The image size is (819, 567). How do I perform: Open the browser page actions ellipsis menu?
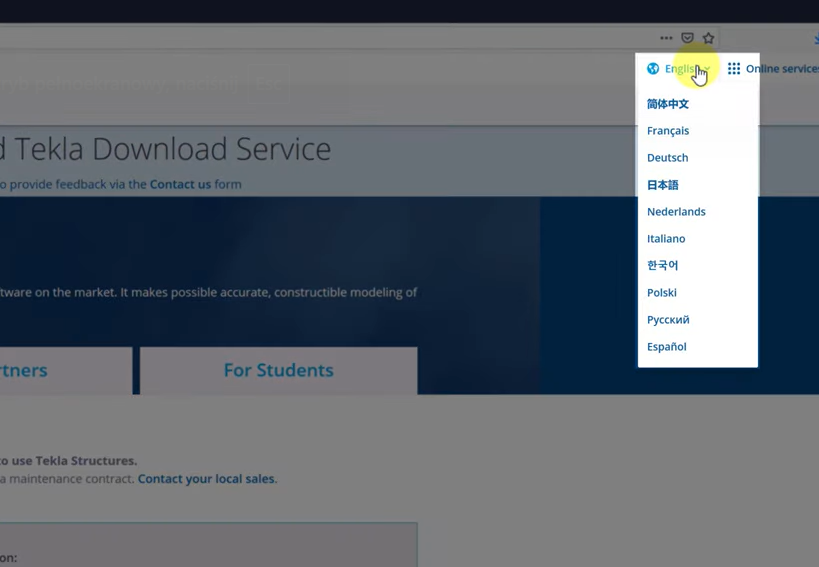(666, 38)
